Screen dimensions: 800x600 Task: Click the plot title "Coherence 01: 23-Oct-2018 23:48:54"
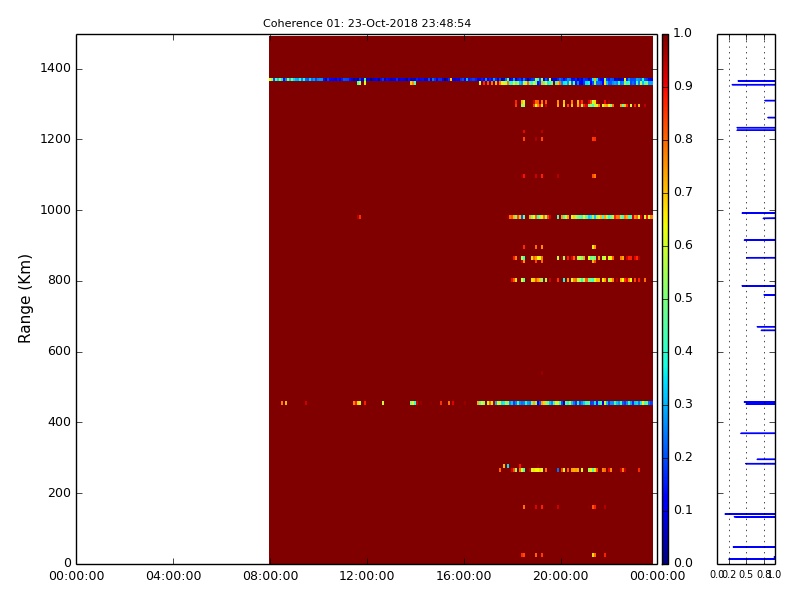point(367,23)
